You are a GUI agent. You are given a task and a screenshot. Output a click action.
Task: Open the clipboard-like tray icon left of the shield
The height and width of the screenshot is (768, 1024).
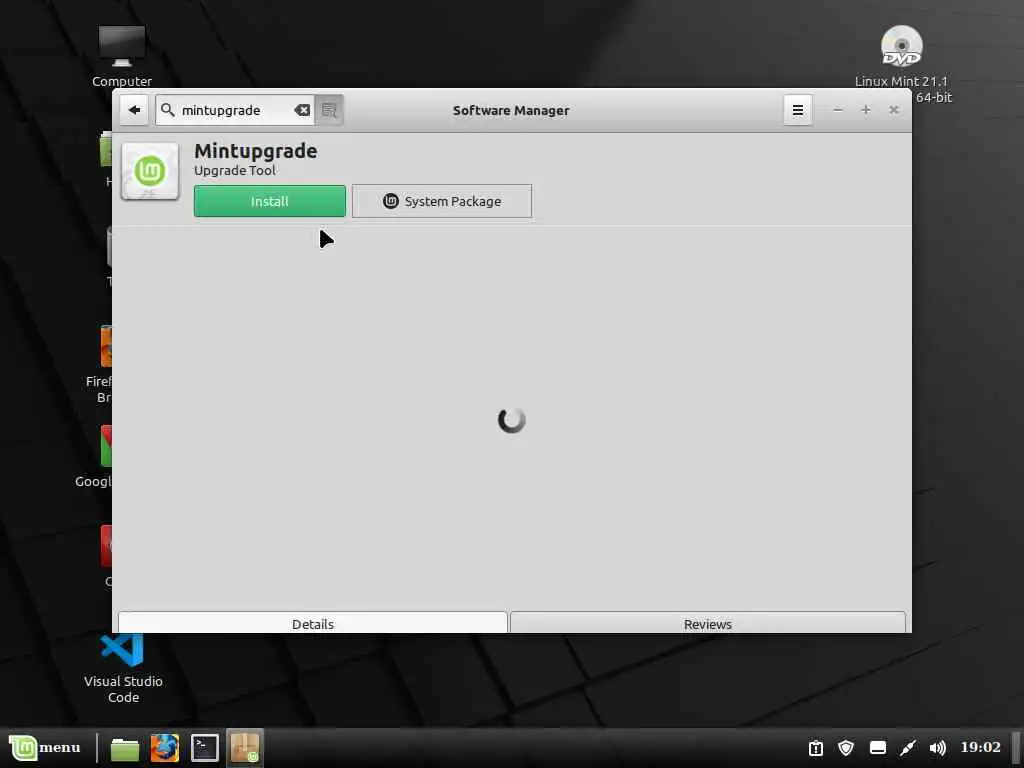(x=816, y=748)
